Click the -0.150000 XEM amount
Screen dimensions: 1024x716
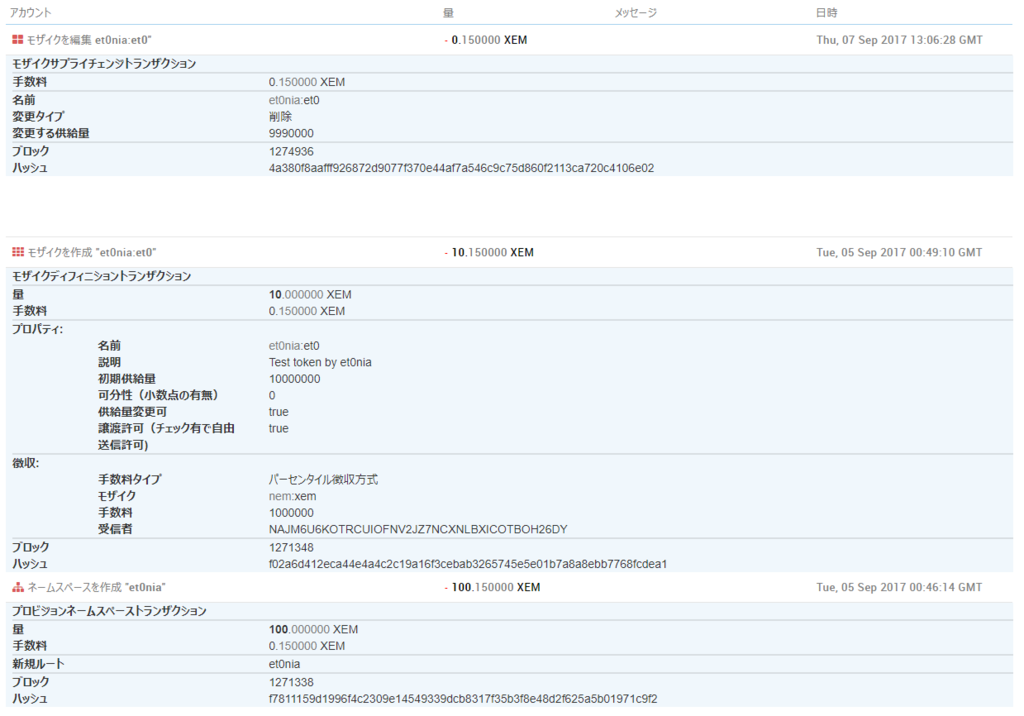tap(486, 40)
